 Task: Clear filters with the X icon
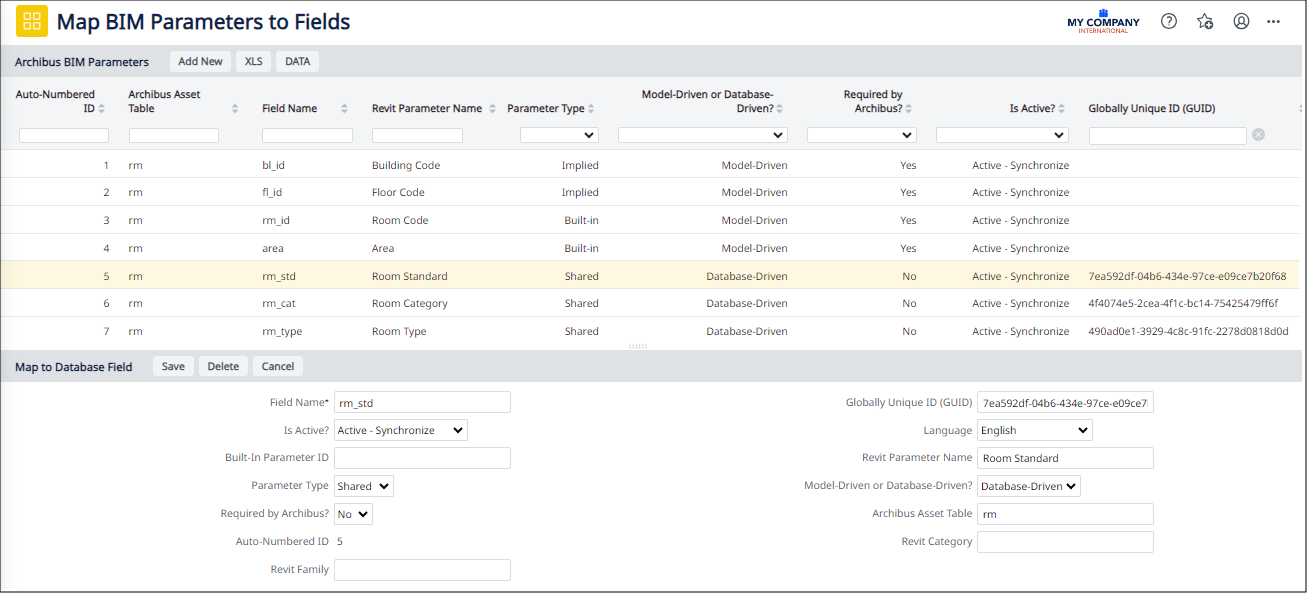pos(1258,134)
